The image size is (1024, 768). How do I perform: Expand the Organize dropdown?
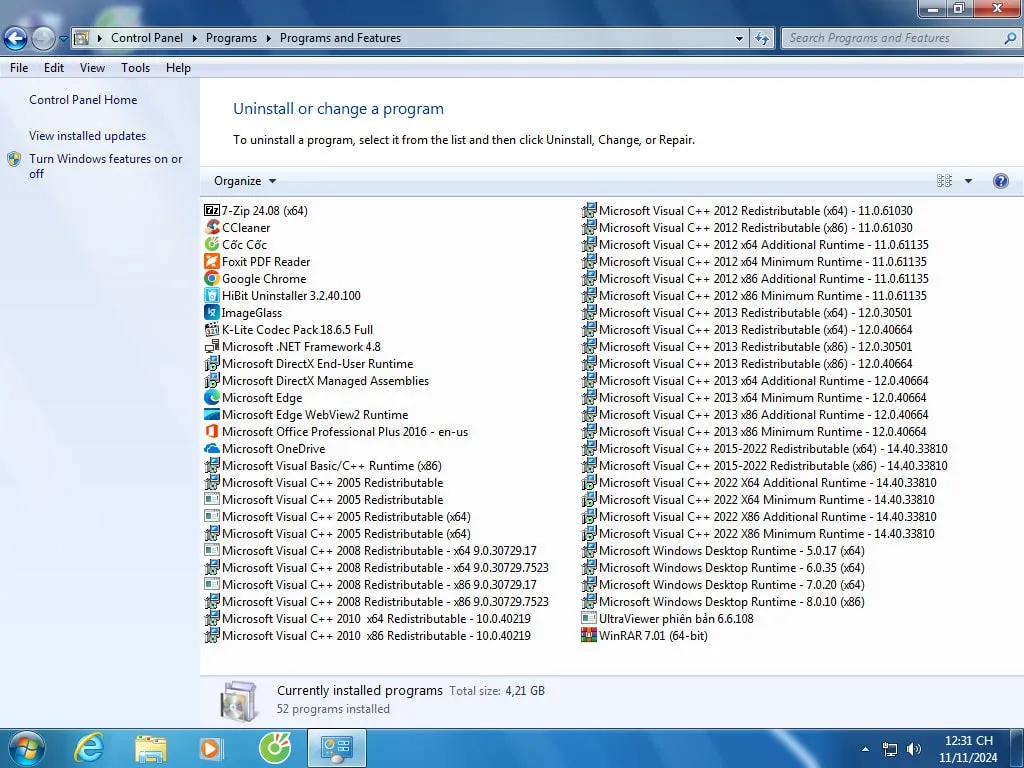pyautogui.click(x=245, y=181)
